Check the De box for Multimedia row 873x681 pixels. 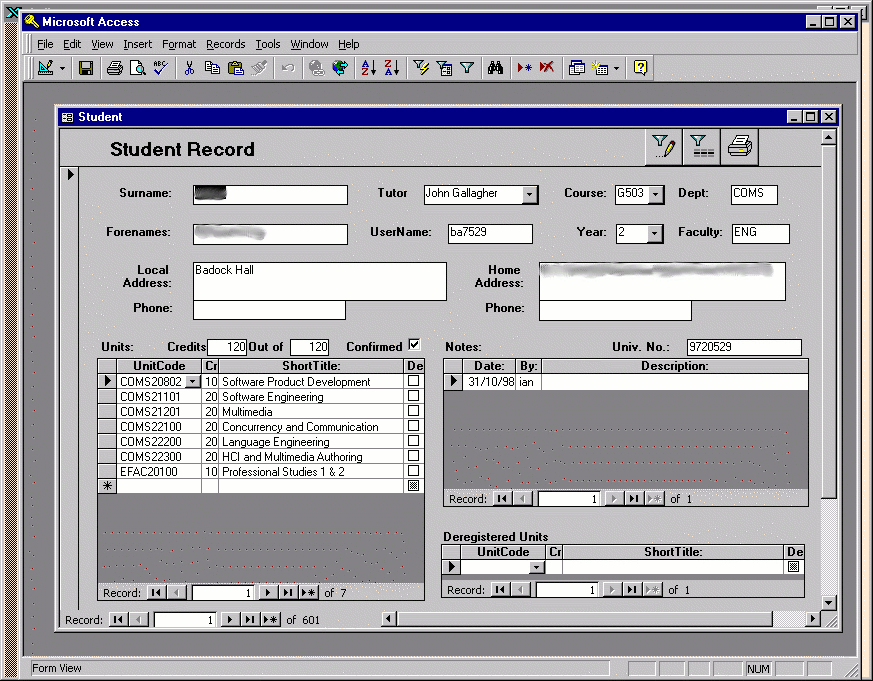(413, 412)
